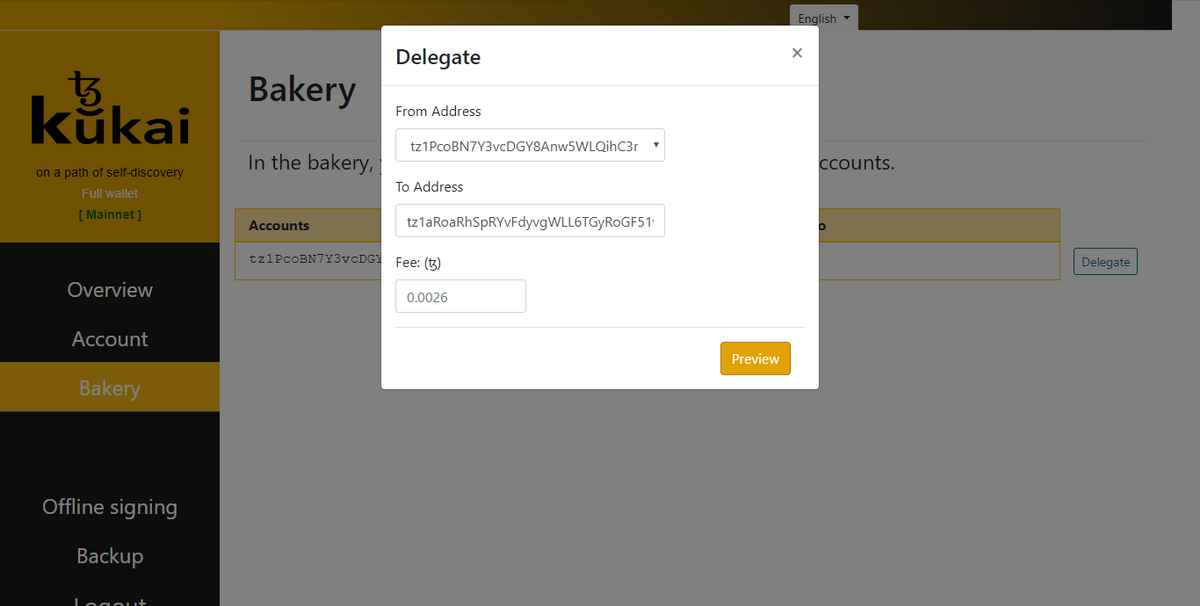Open the English language dropdown

click(x=824, y=18)
